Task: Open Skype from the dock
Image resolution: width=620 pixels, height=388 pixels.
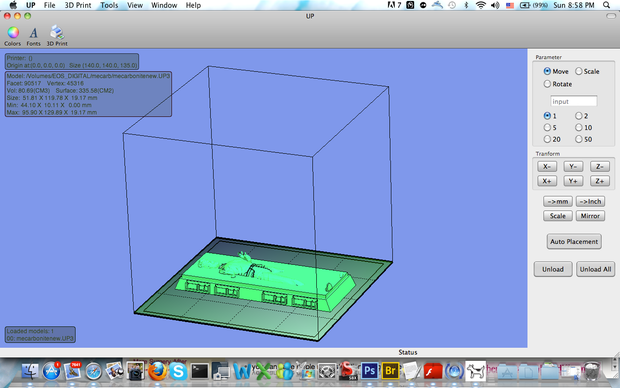Action: 178,371
